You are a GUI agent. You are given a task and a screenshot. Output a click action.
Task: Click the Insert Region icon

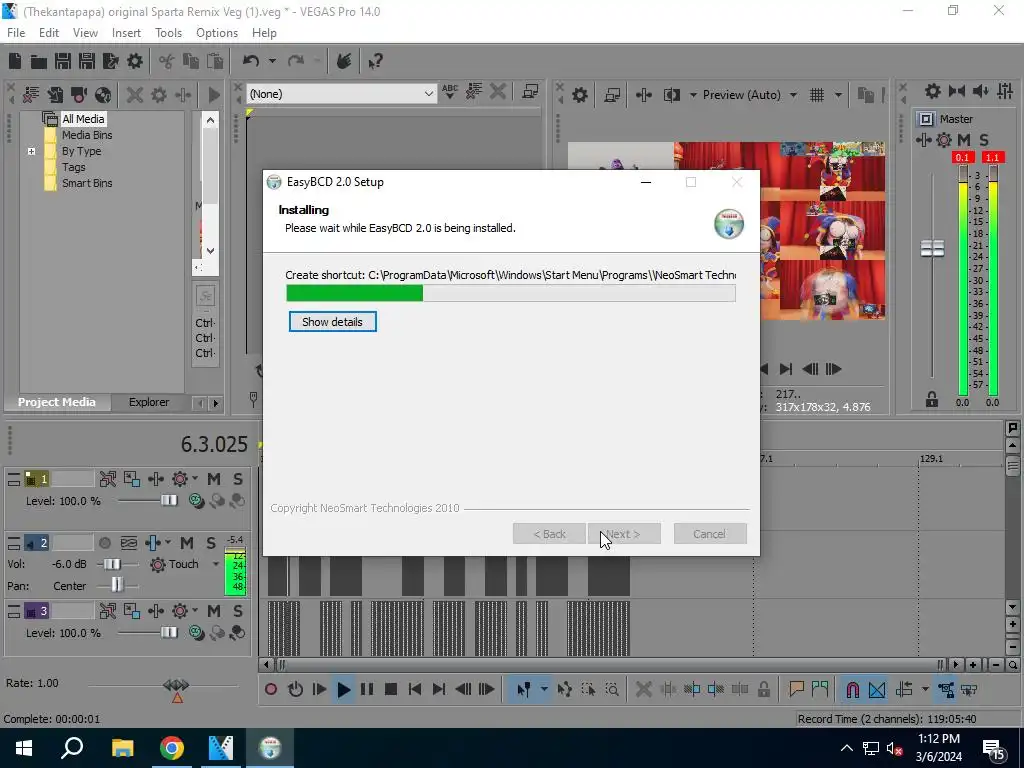820,689
